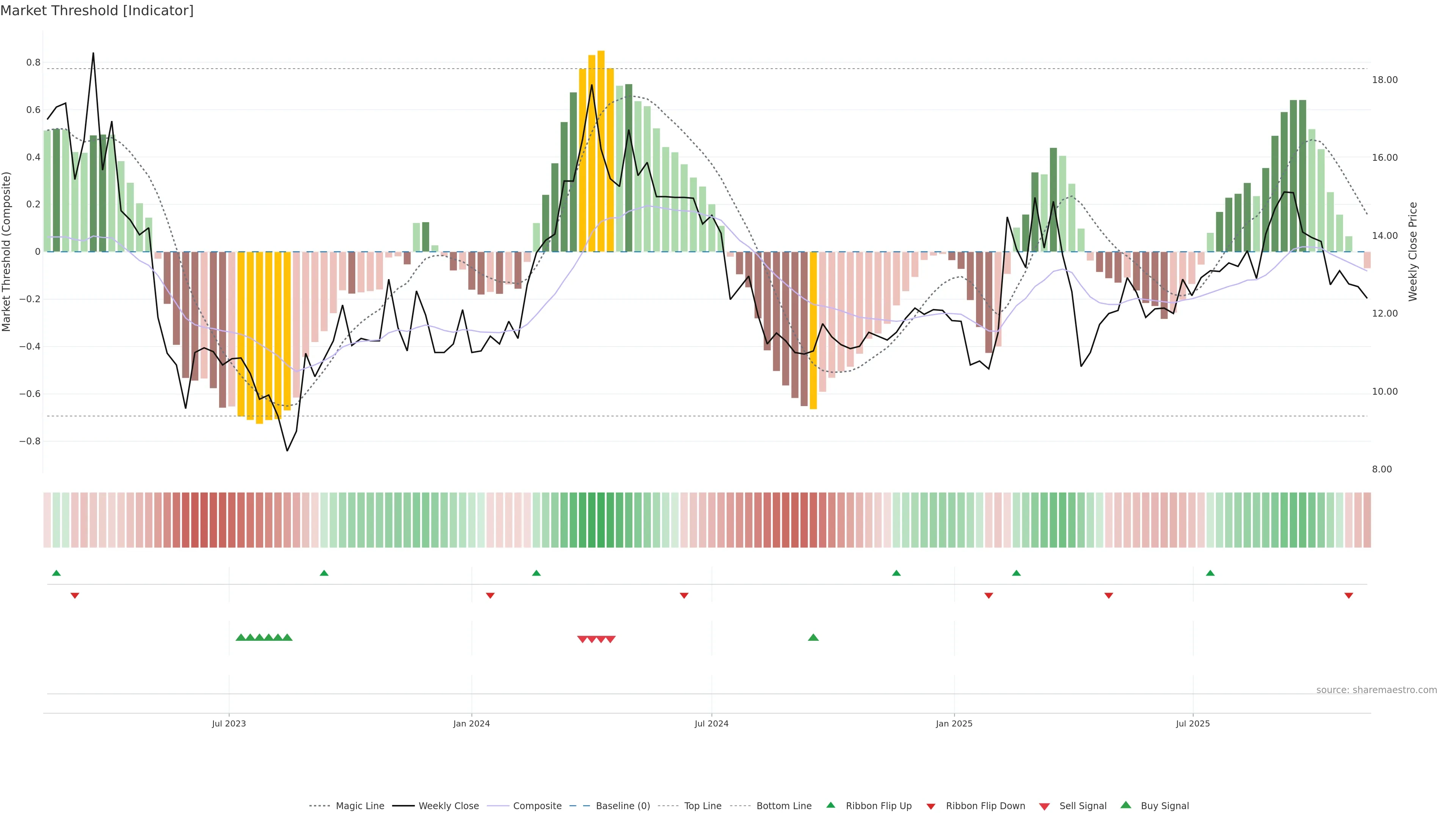Screen dimensions: 1456x819
Task: Click the last ribbon flip down marker on the far right
Action: click(1349, 596)
